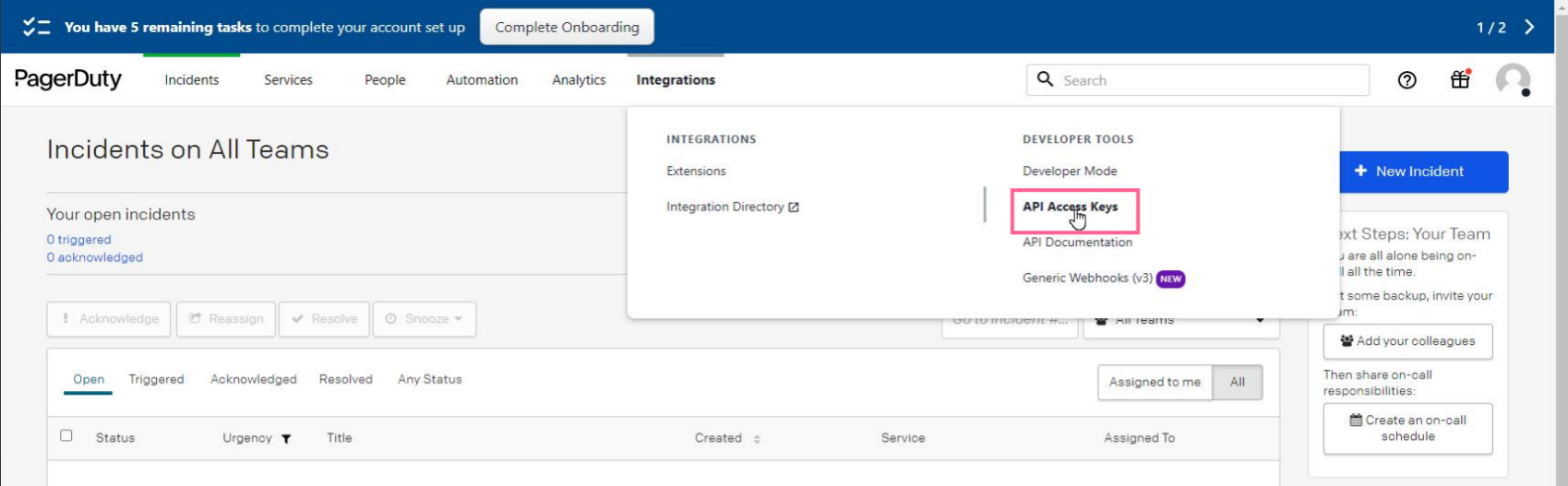
Task: Click the Status column header
Action: pyautogui.click(x=115, y=438)
